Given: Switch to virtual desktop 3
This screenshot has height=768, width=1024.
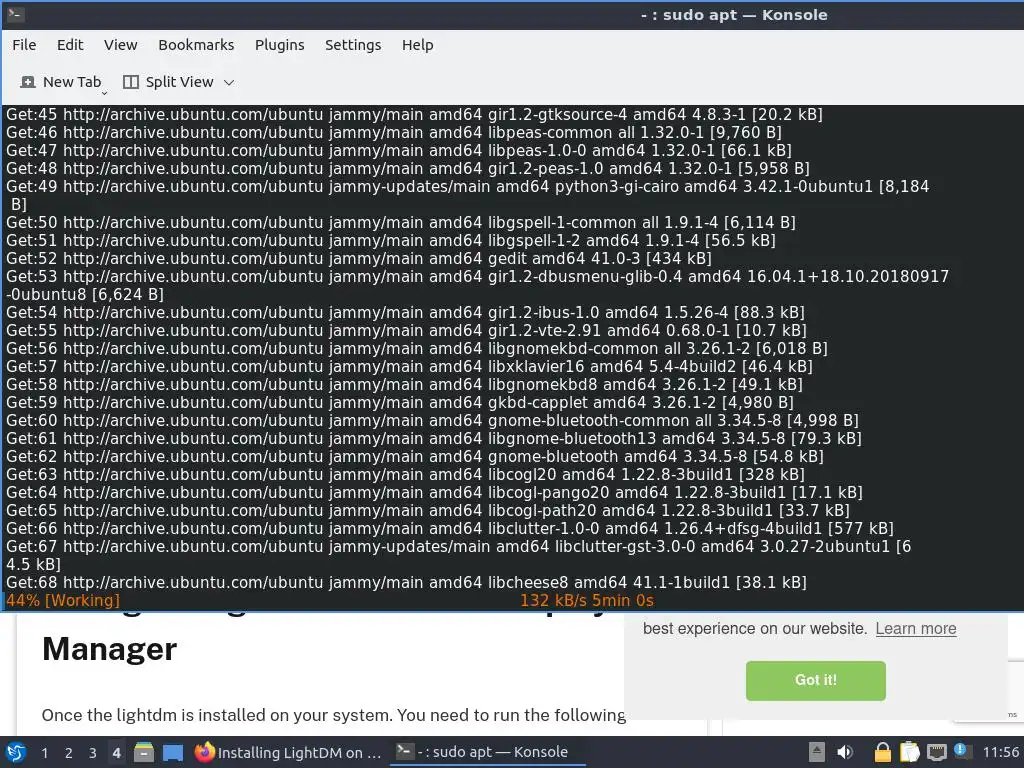Looking at the screenshot, I should [93, 753].
